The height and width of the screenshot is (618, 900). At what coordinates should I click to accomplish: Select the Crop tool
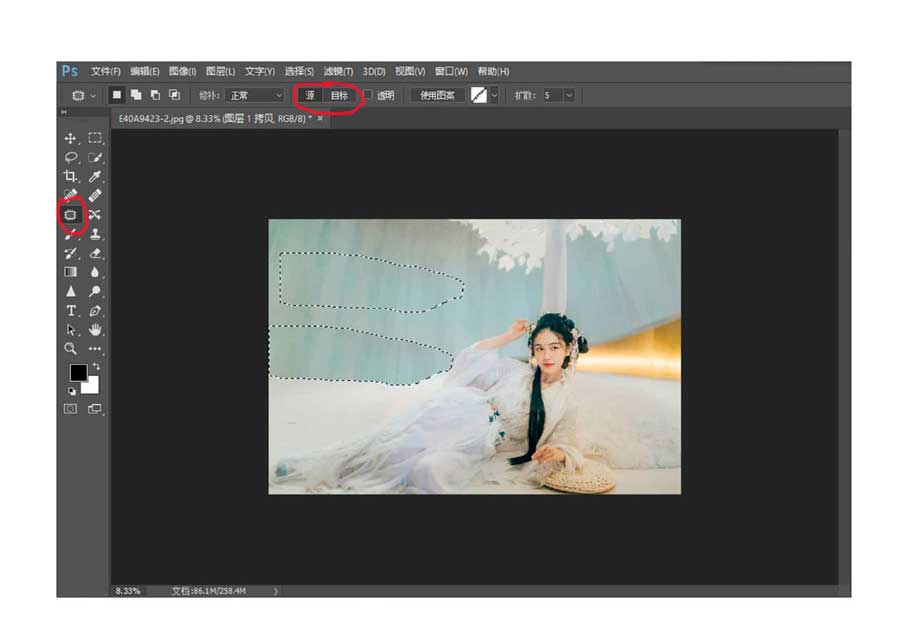coord(71,176)
